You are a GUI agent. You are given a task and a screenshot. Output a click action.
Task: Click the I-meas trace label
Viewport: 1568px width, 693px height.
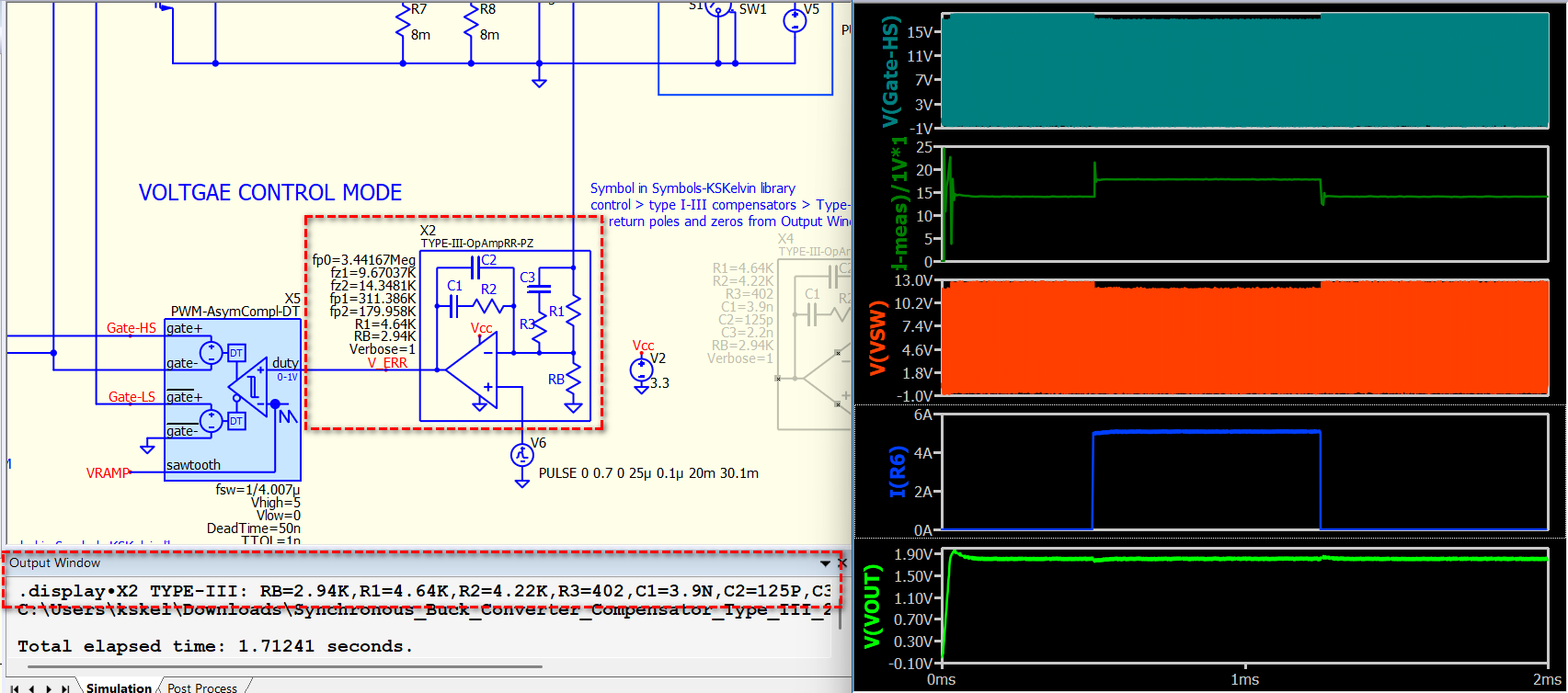pyautogui.click(x=900, y=204)
